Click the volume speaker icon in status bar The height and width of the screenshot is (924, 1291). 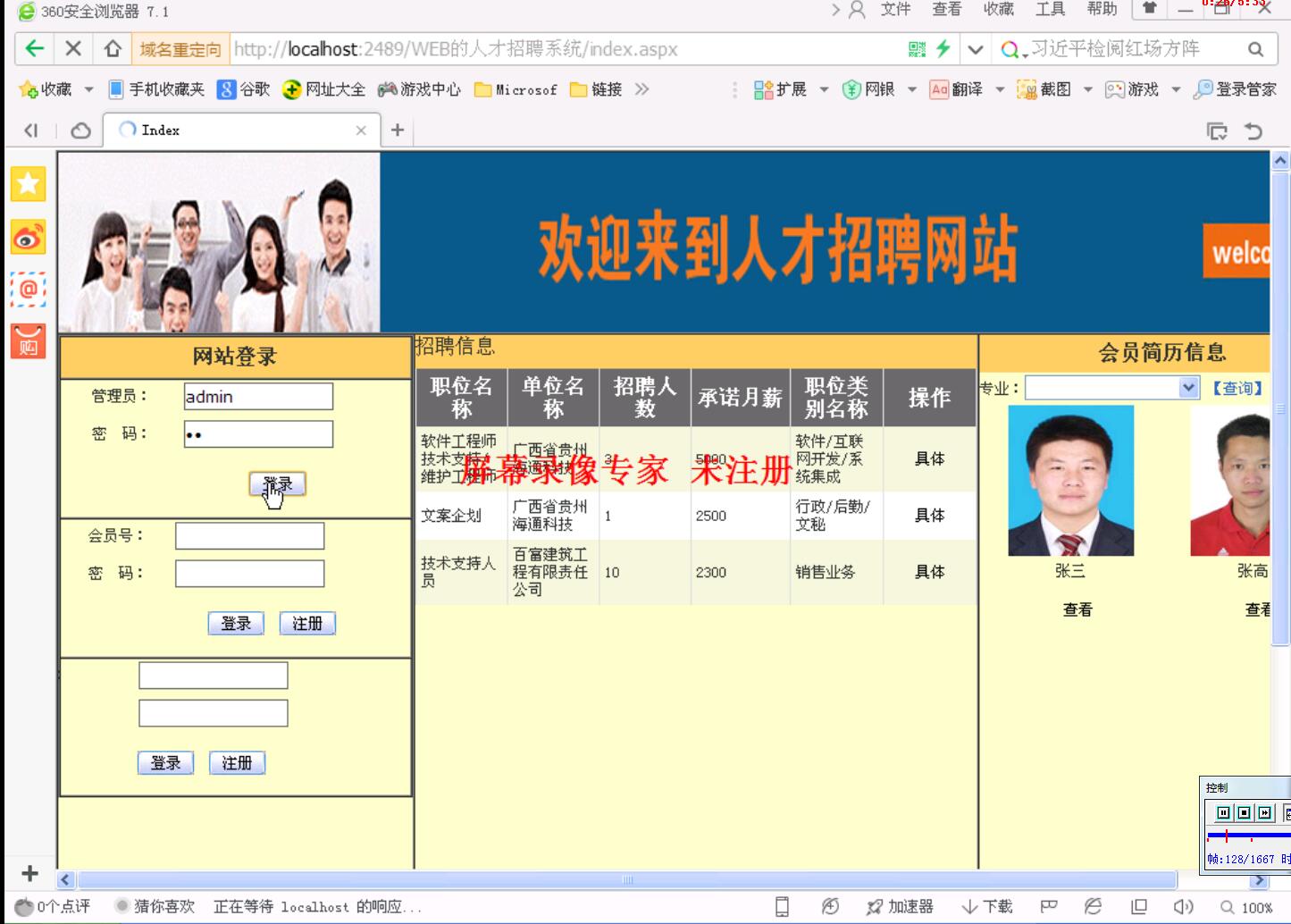tap(1184, 907)
